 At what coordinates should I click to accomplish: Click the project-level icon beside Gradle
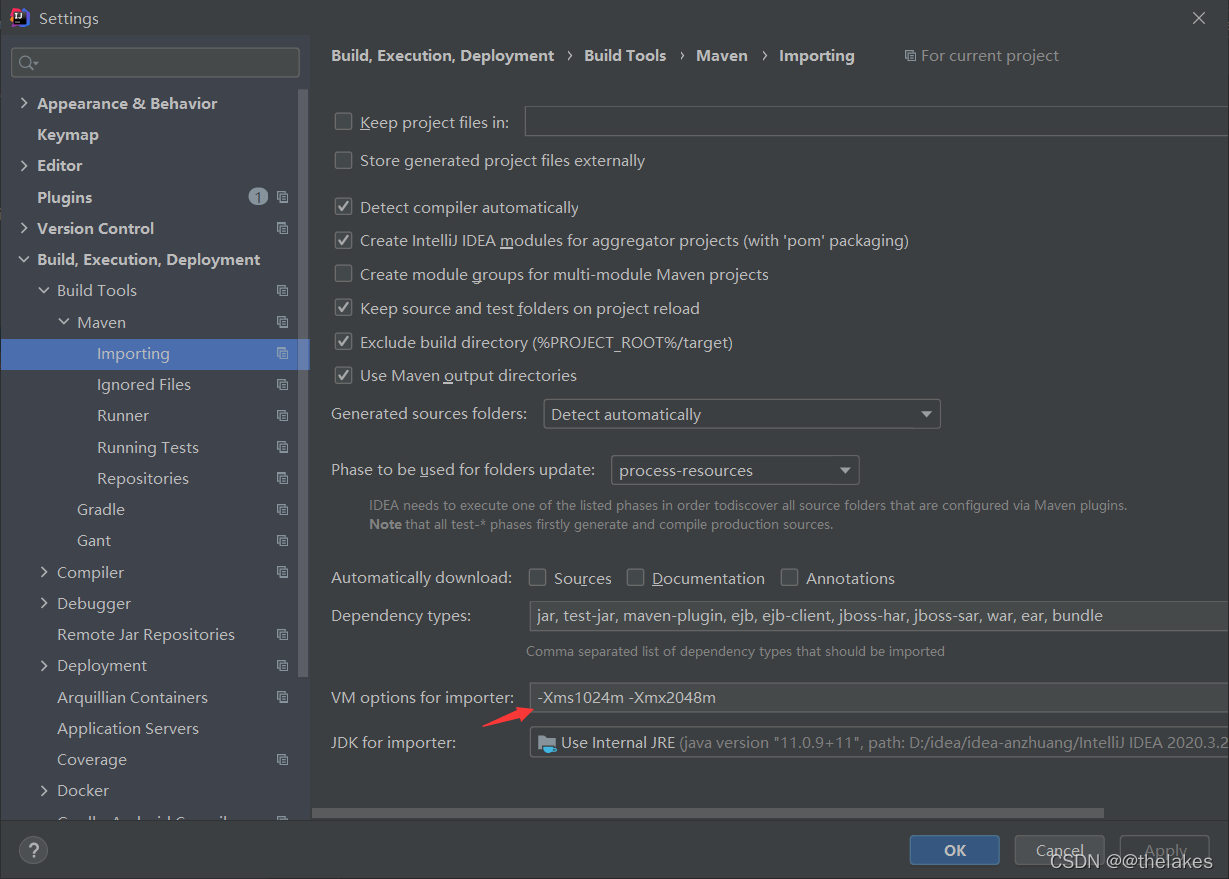tap(283, 509)
